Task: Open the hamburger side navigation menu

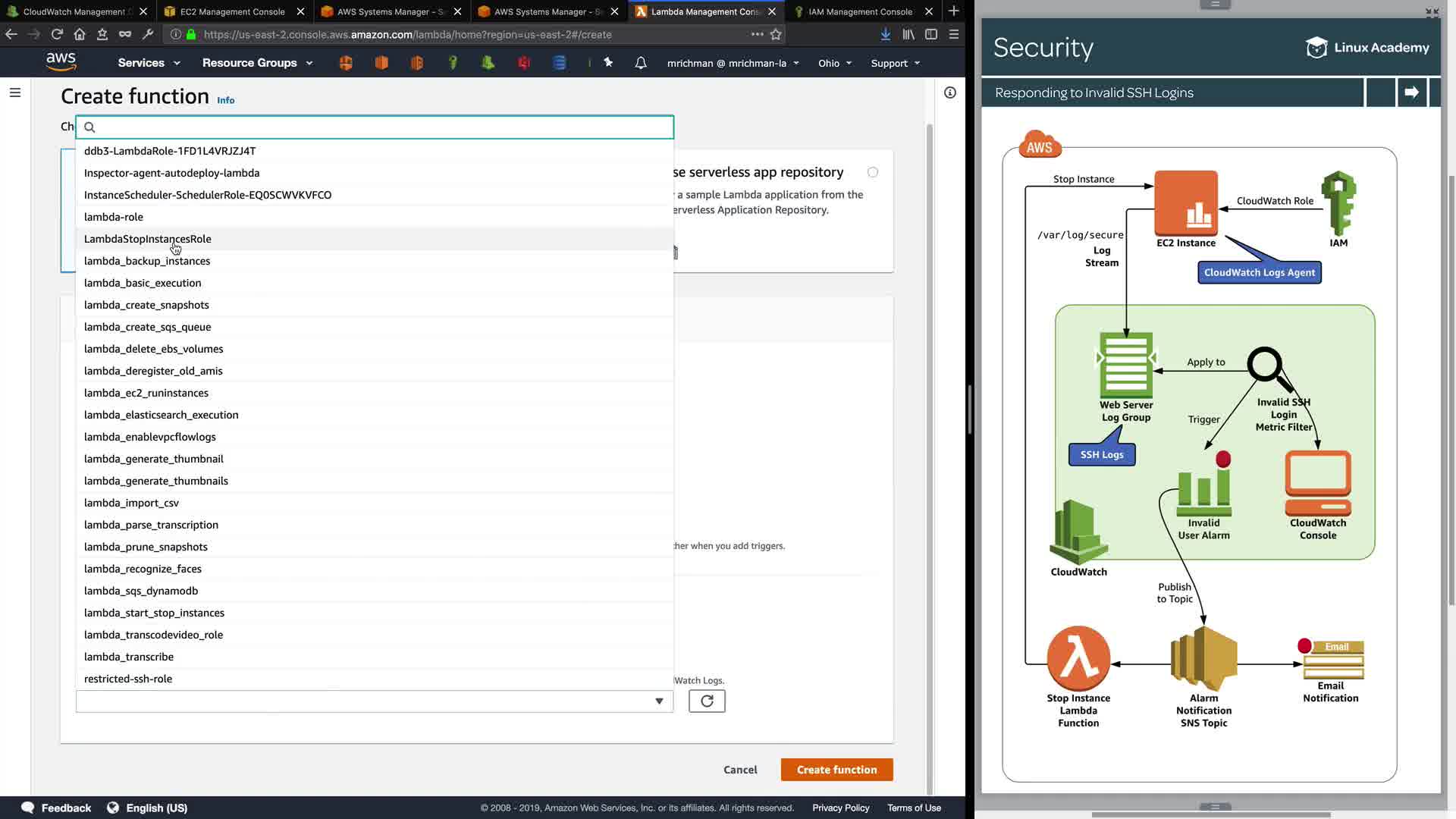Action: 15,93
